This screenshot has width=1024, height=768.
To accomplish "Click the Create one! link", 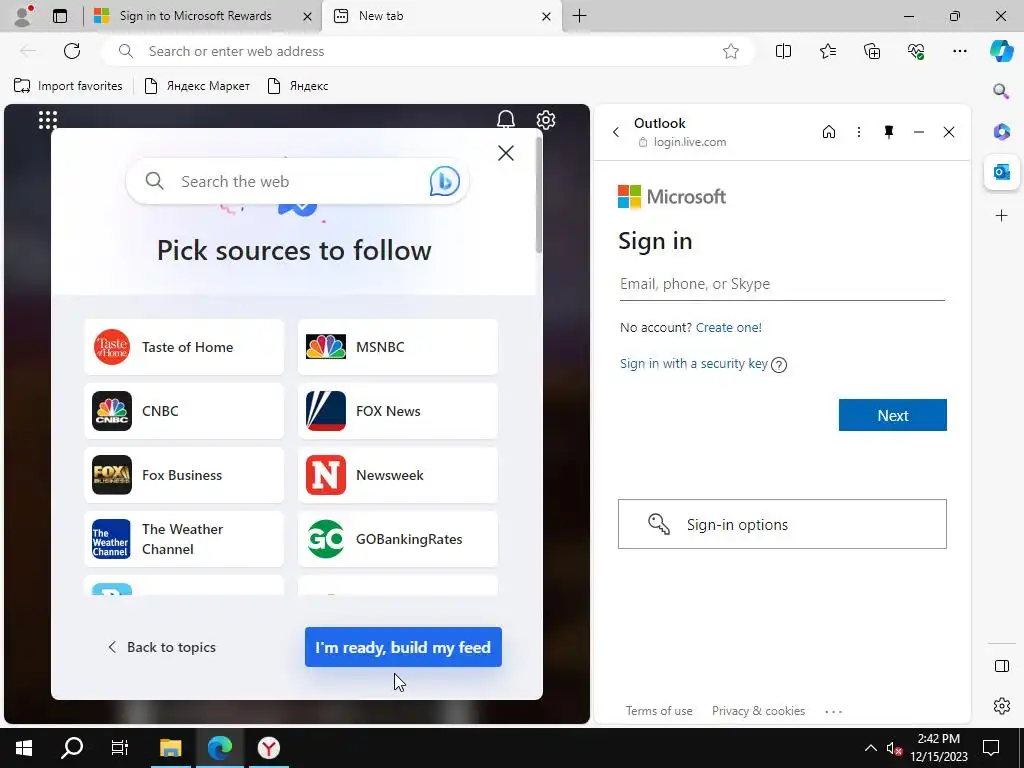I will [x=729, y=327].
